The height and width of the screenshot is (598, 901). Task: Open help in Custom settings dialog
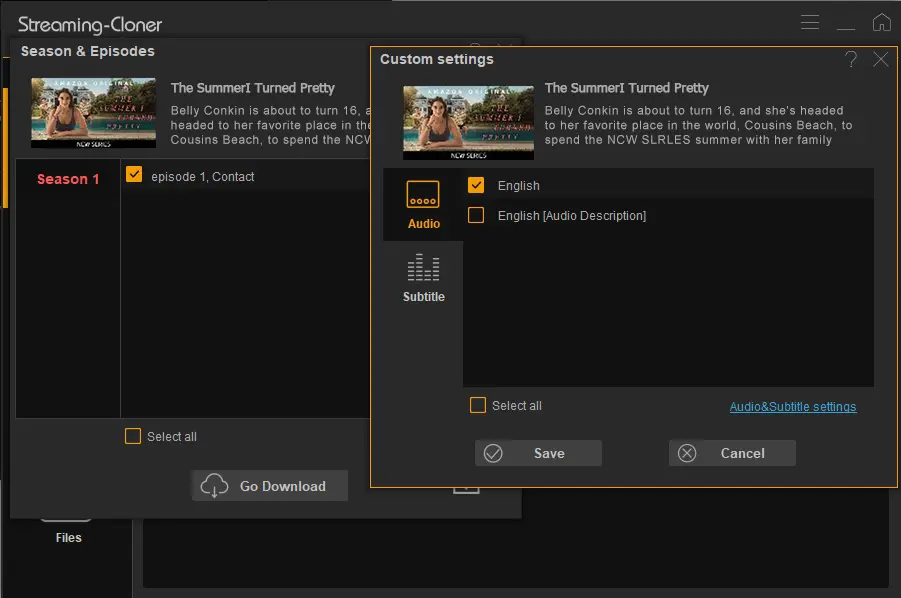(x=851, y=59)
